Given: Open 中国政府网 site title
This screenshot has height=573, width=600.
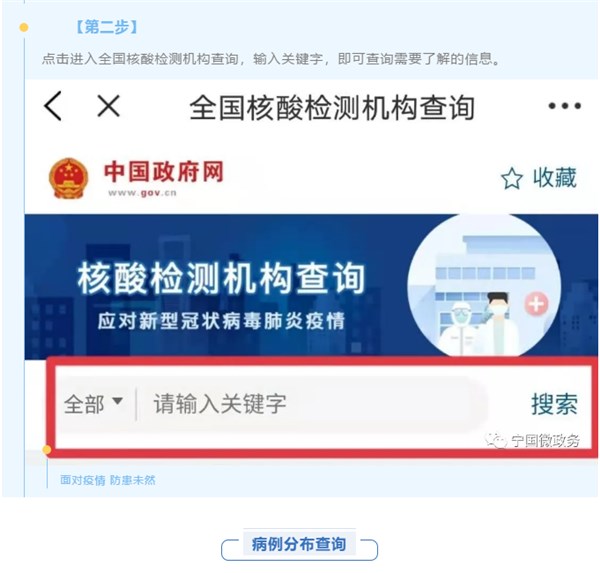Looking at the screenshot, I should click(164, 172).
